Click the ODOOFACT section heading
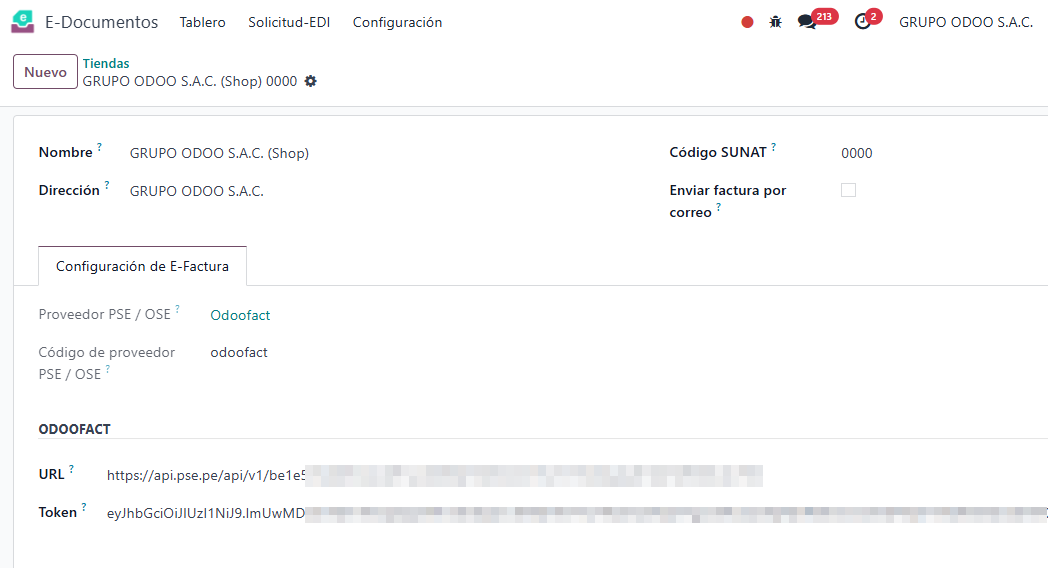Viewport: 1048px width, 568px height. tap(74, 429)
